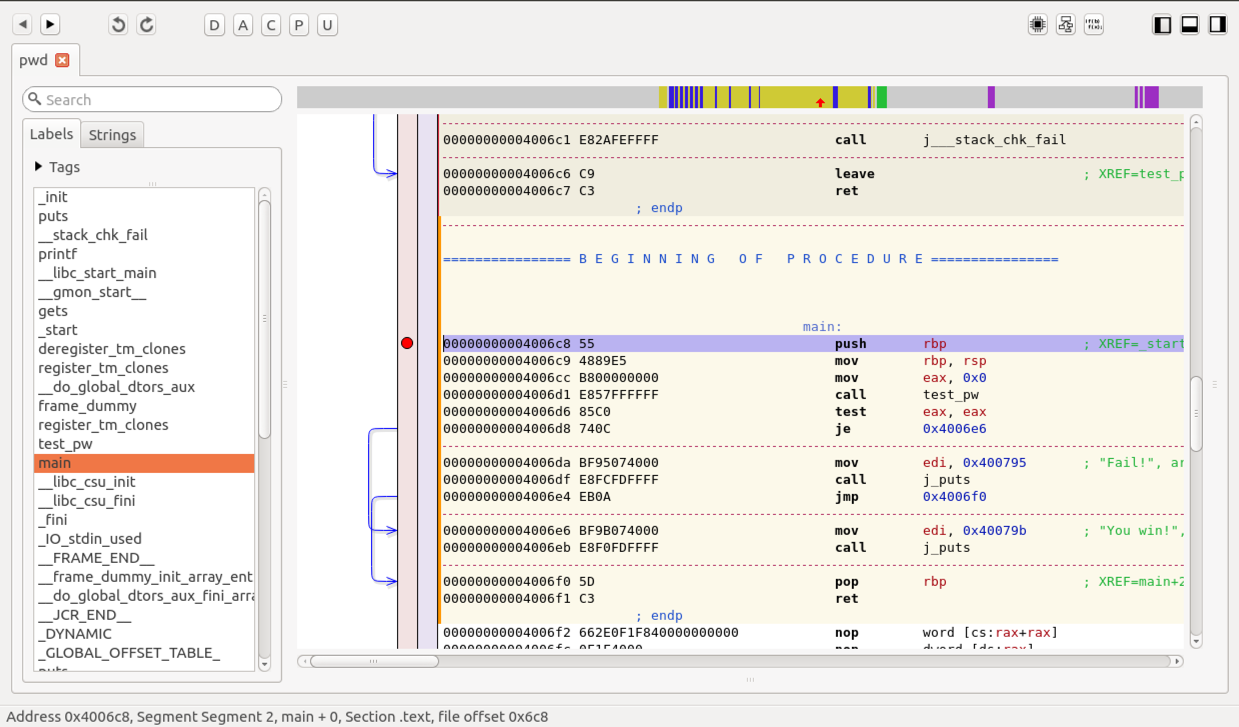Mark selection as procedure with P button
The width and height of the screenshot is (1239, 727).
click(298, 25)
